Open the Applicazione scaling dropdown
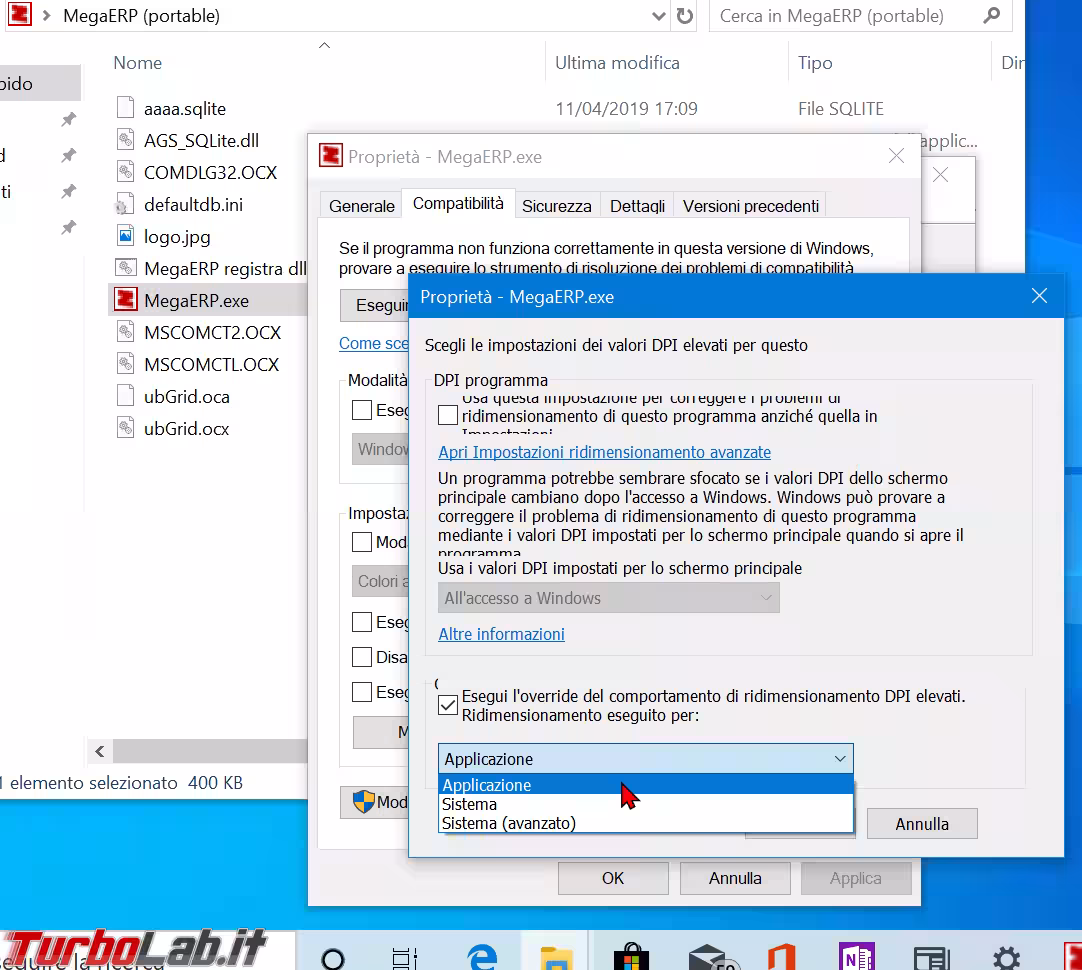Screen dimensions: 1082x970 click(646, 758)
